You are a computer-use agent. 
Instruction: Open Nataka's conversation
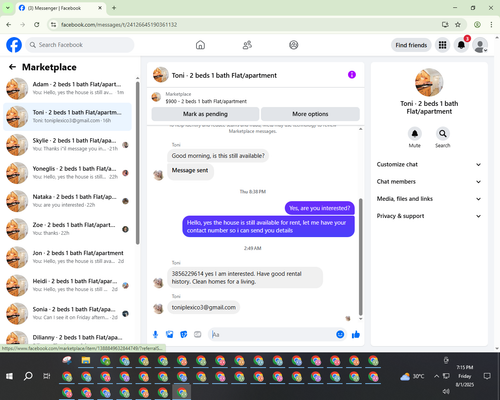67,201
